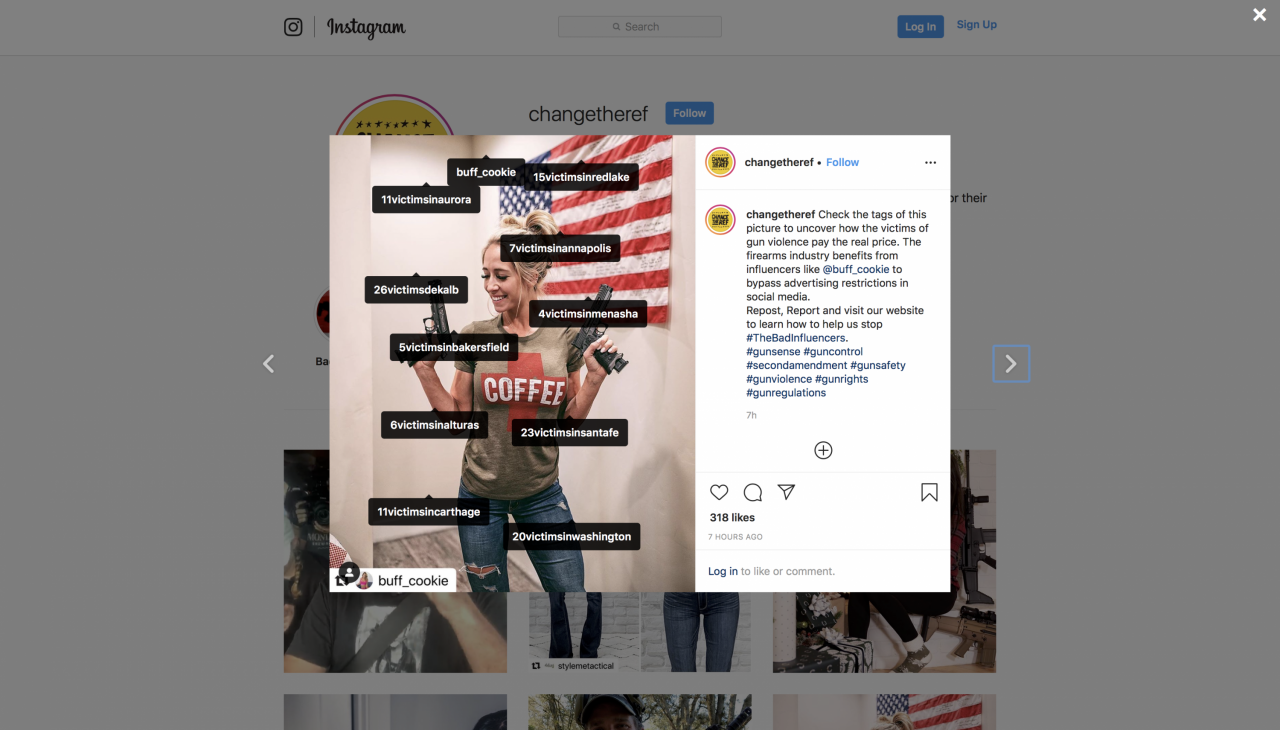The width and height of the screenshot is (1280, 730).
Task: Click the Instagram camera logo icon
Action: [x=293, y=27]
